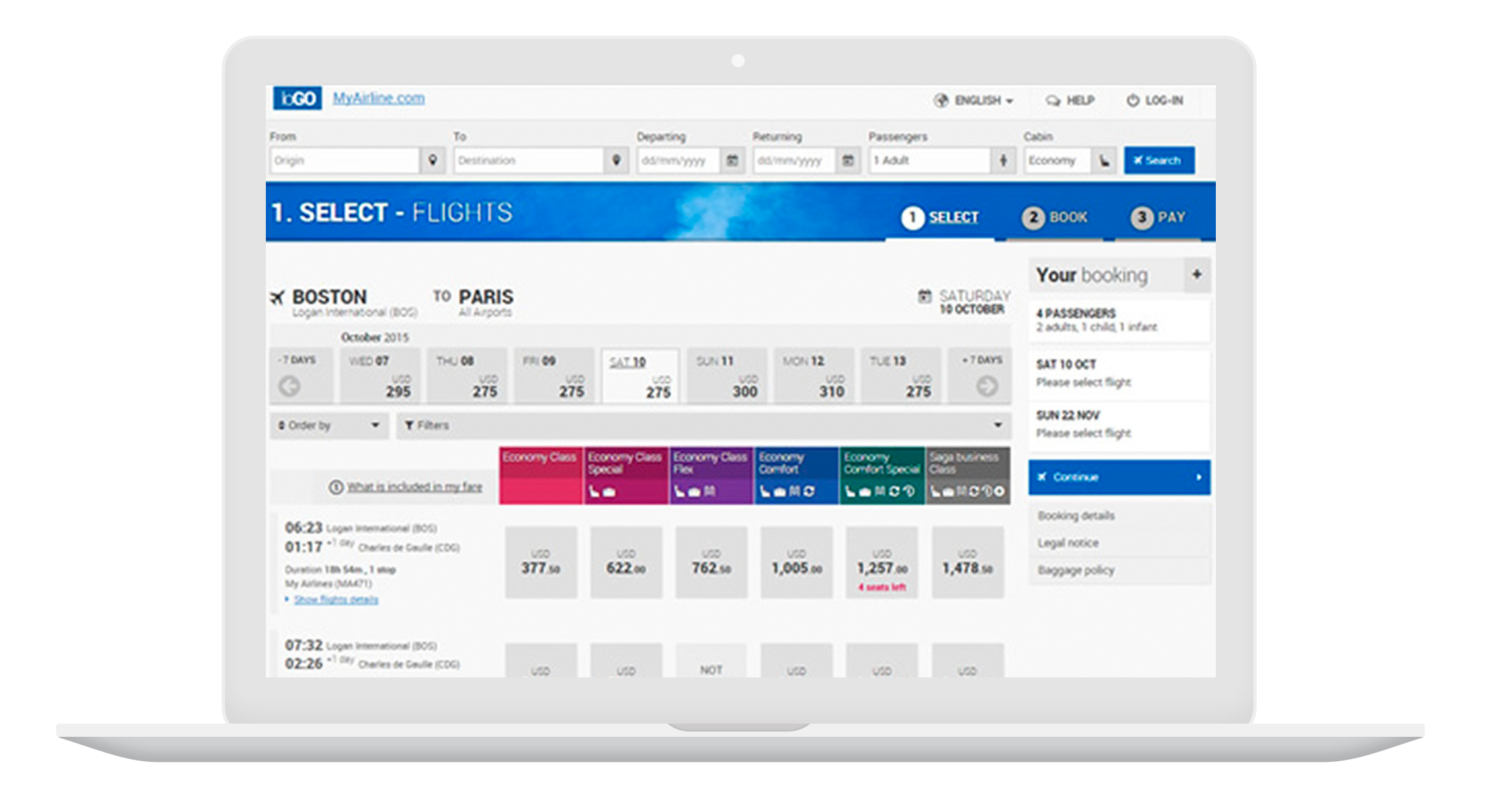
Task: Expand the Order by dropdown
Action: click(329, 426)
